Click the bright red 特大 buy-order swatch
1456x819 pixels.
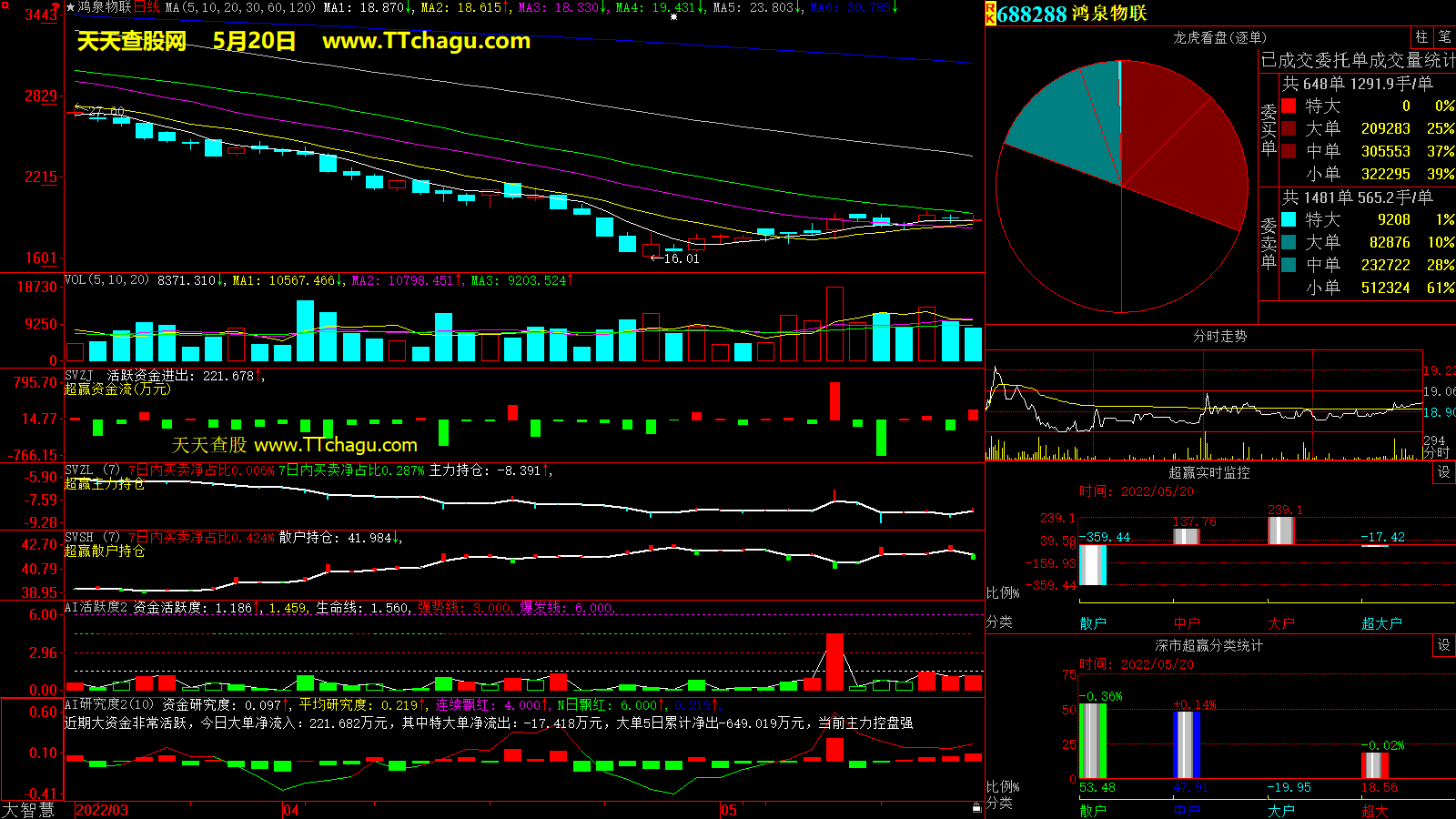coord(1289,106)
